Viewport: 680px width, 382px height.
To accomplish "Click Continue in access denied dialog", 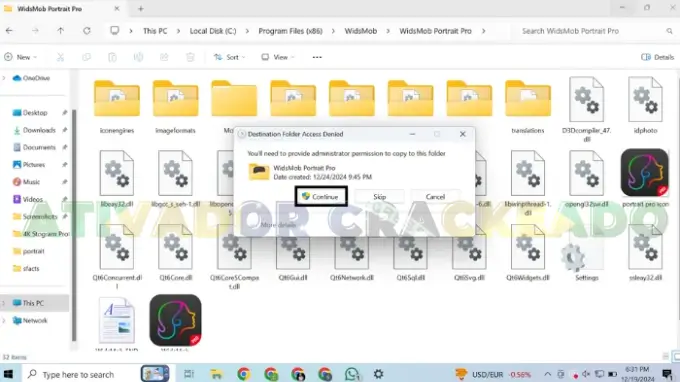I will pos(321,196).
